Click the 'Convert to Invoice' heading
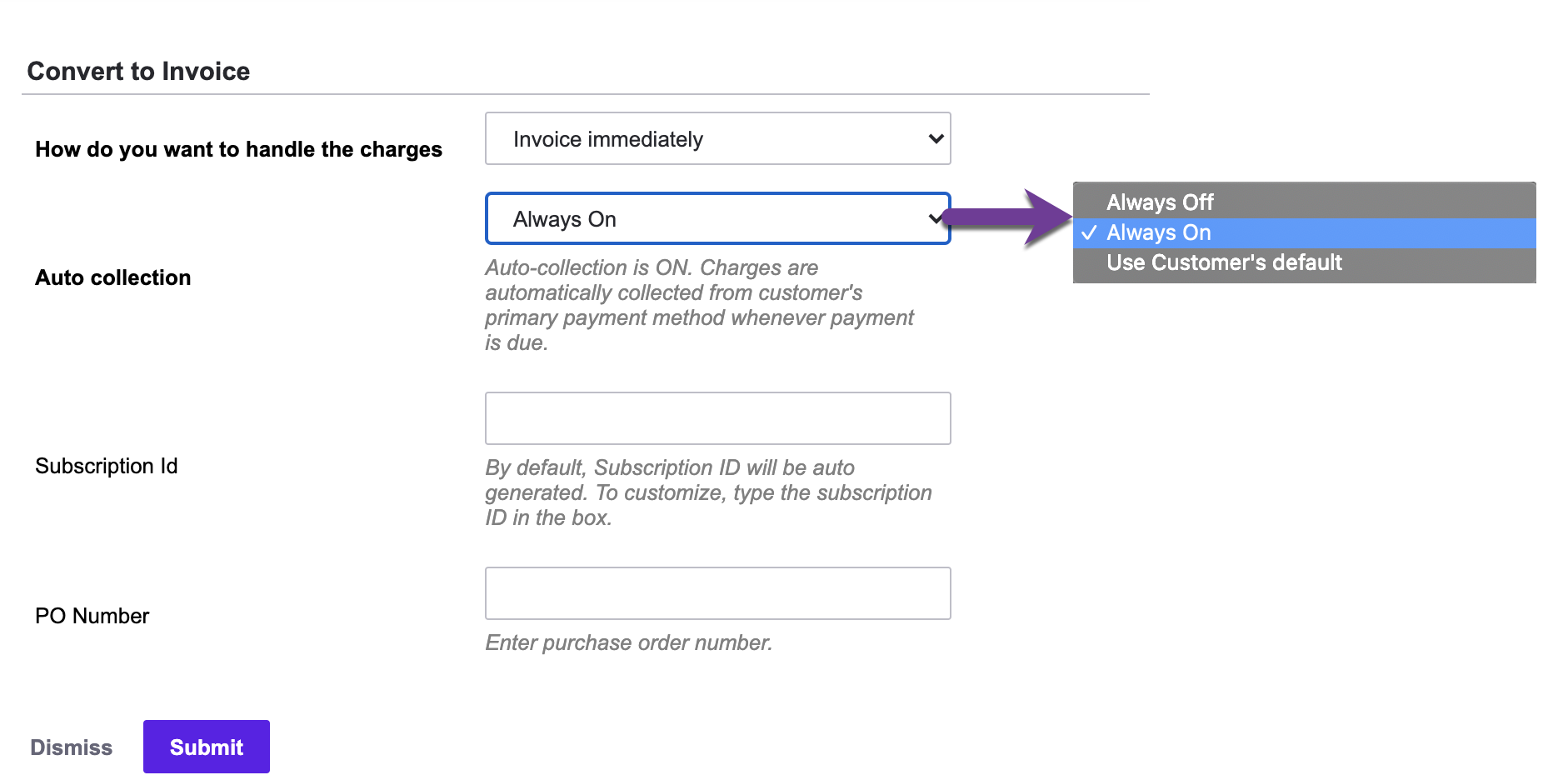 (138, 72)
